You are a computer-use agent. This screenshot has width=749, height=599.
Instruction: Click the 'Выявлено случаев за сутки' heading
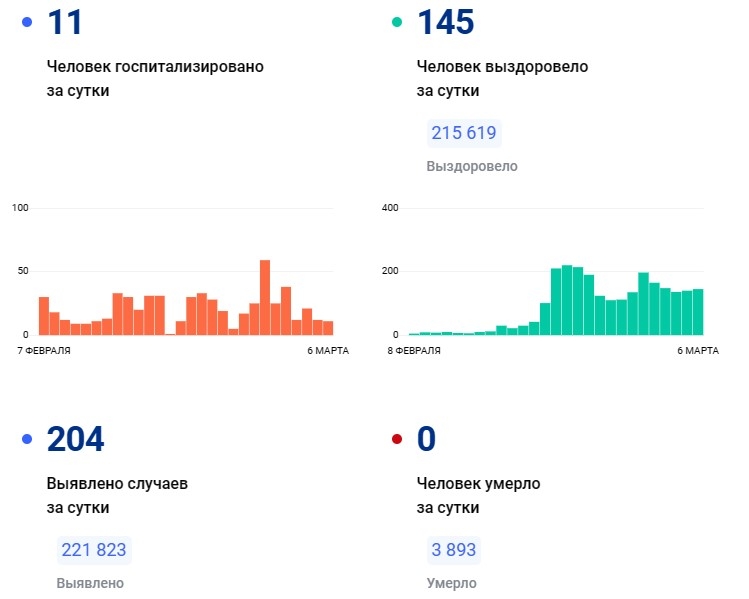[117, 495]
